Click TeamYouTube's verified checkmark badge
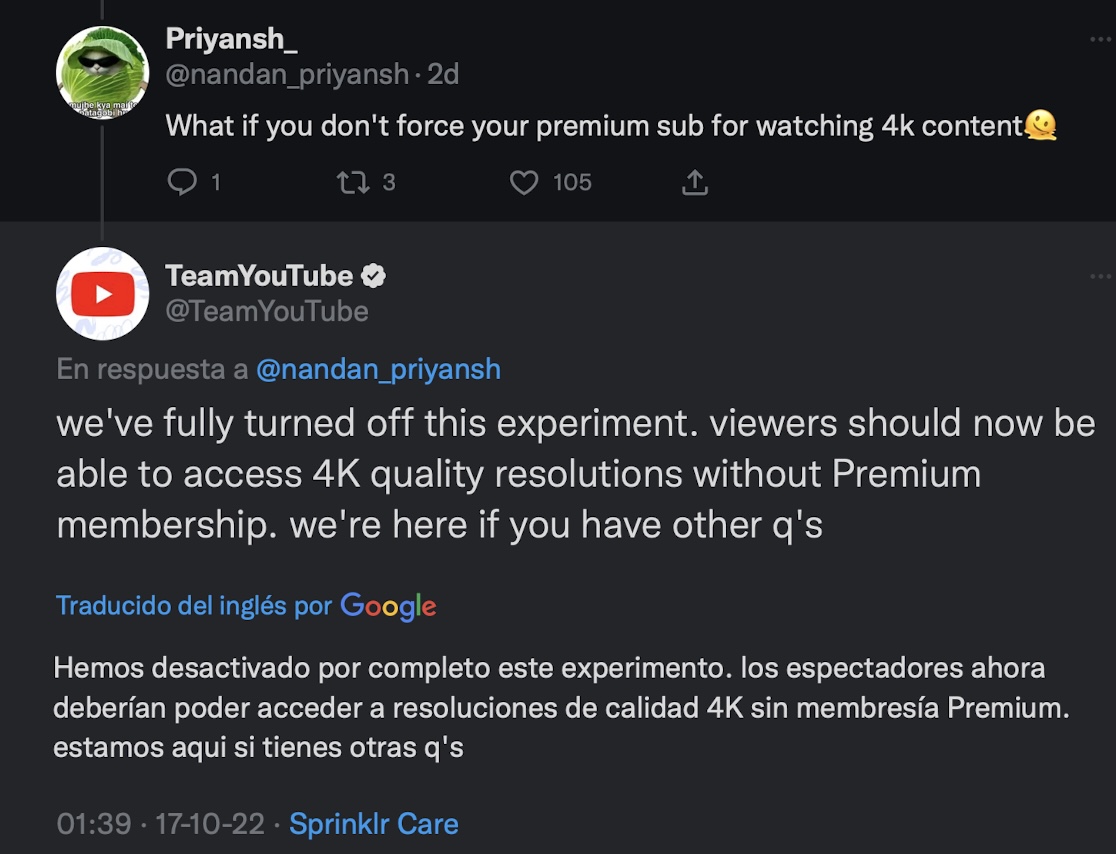 pos(374,275)
